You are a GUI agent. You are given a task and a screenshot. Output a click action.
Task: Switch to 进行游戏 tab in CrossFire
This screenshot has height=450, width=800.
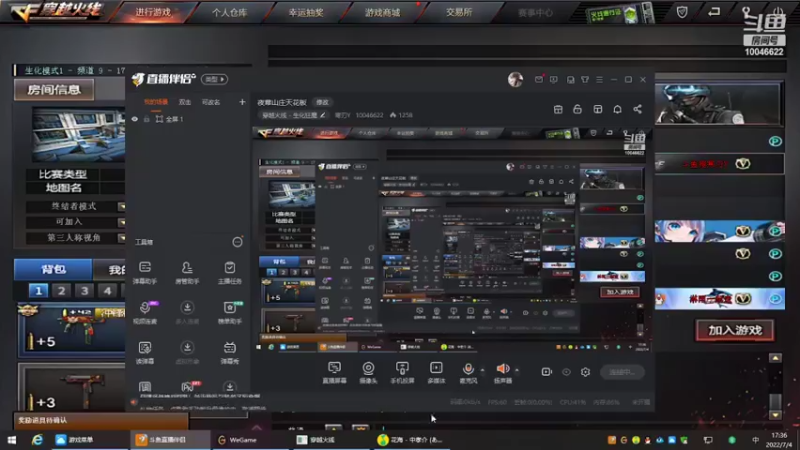(x=153, y=12)
